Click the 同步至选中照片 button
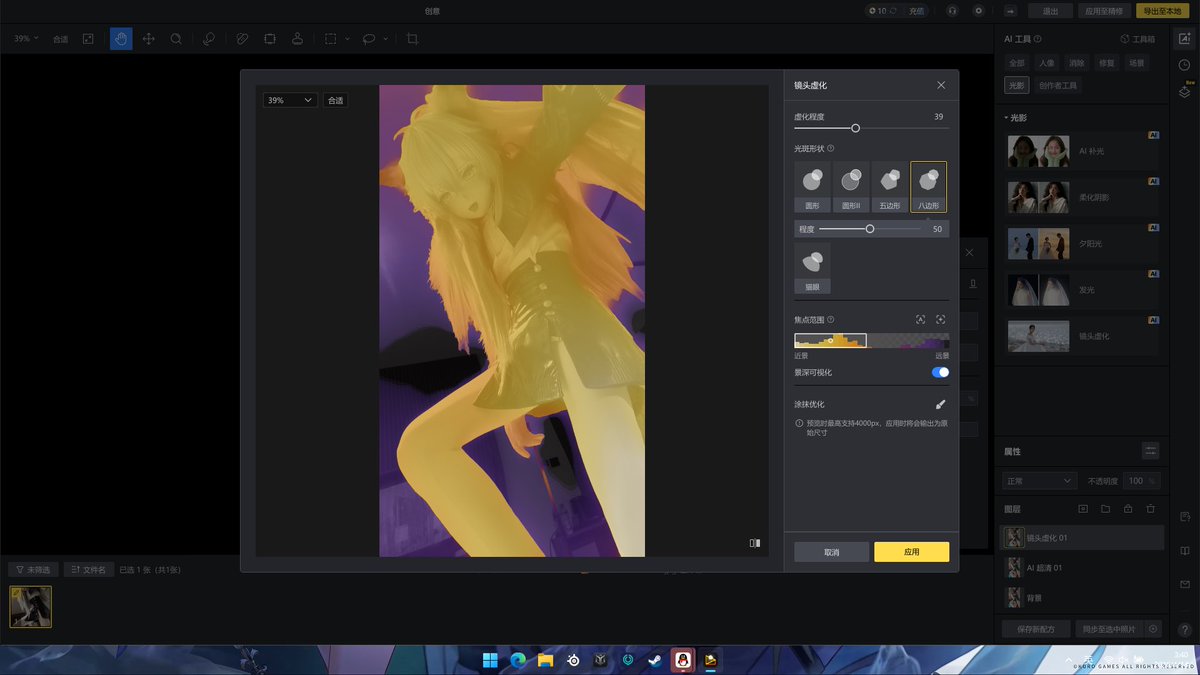The width and height of the screenshot is (1200, 675). coord(1109,629)
